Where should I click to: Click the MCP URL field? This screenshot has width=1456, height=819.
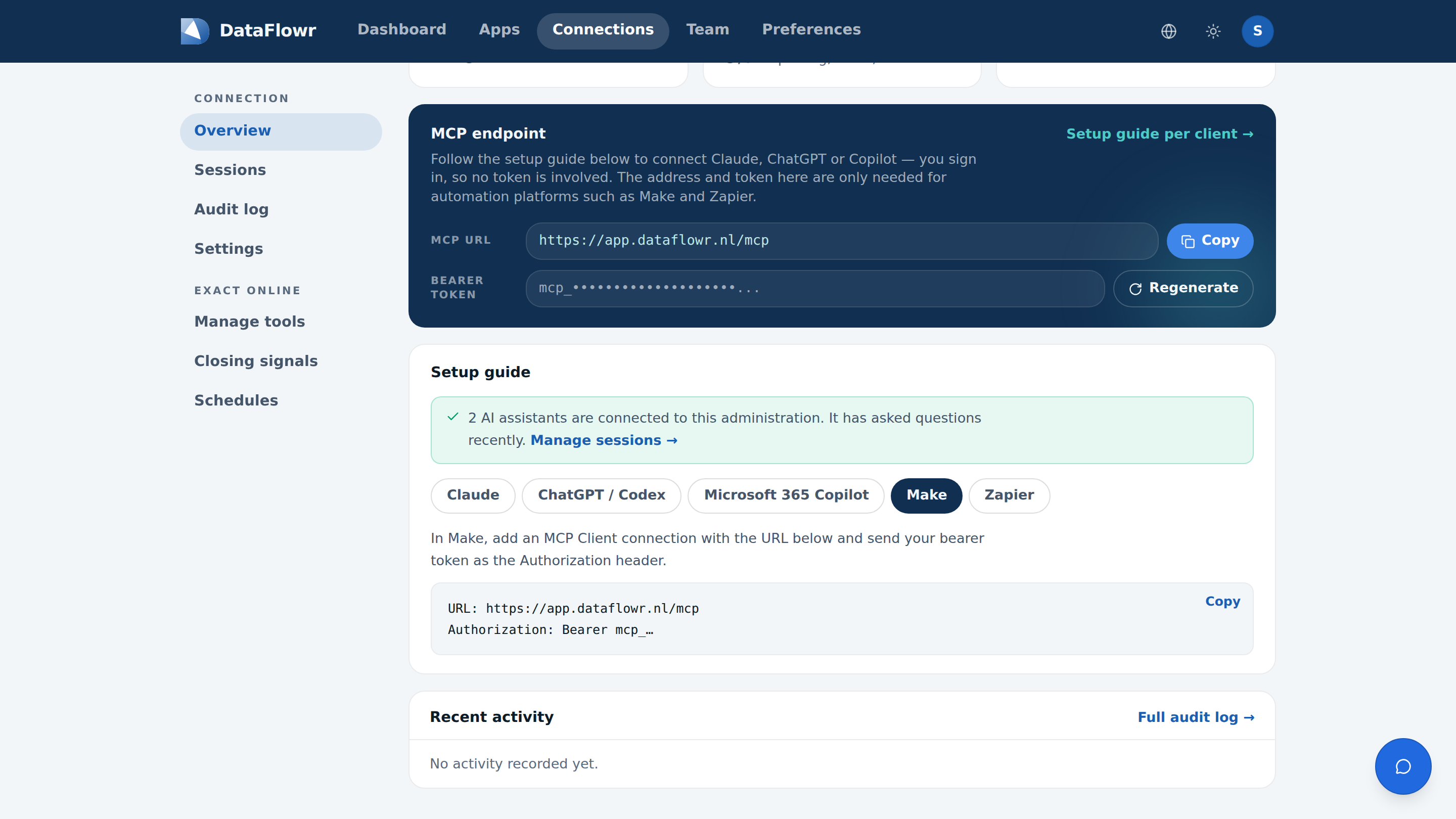click(842, 241)
